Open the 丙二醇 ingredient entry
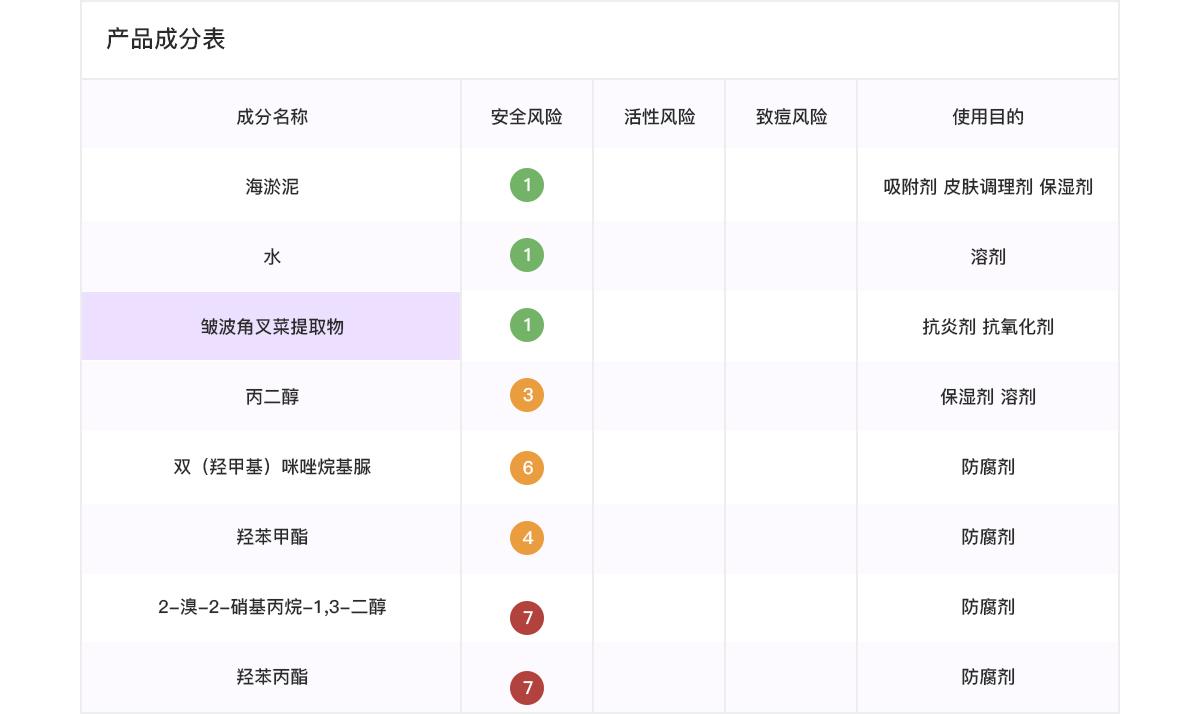Viewport: 1200px width, 714px height. pos(272,397)
